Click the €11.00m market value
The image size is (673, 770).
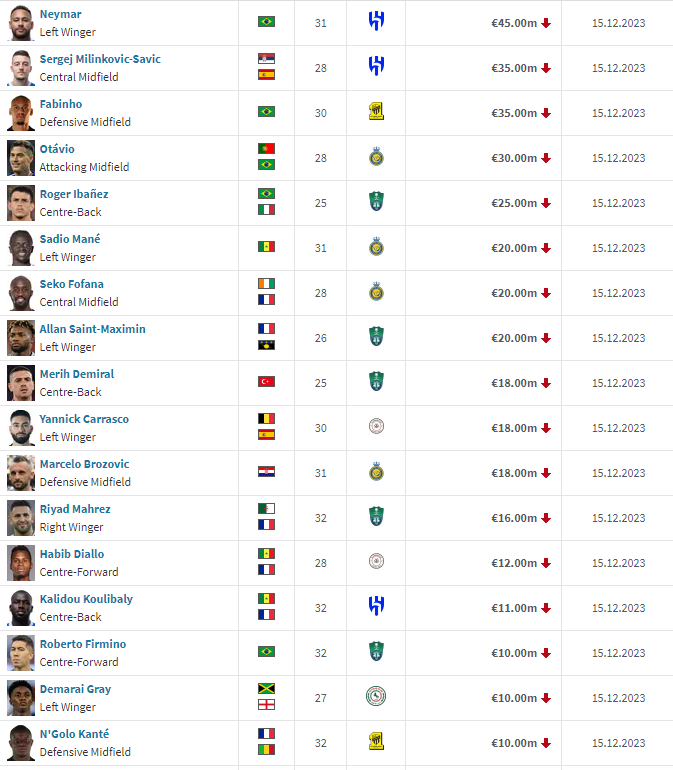pos(514,608)
